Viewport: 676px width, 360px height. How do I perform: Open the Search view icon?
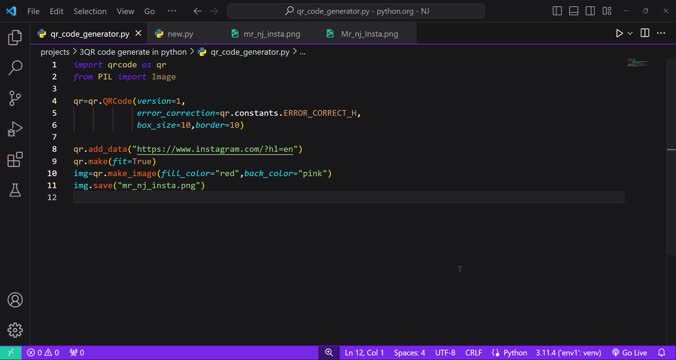pyautogui.click(x=15, y=68)
